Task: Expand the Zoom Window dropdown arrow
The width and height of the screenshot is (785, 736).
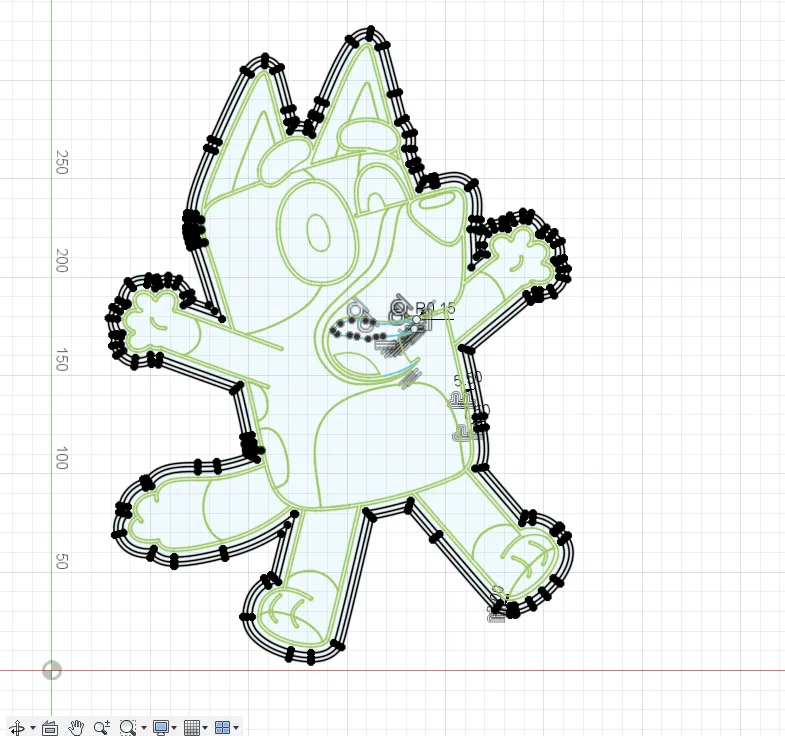Action: [143, 729]
